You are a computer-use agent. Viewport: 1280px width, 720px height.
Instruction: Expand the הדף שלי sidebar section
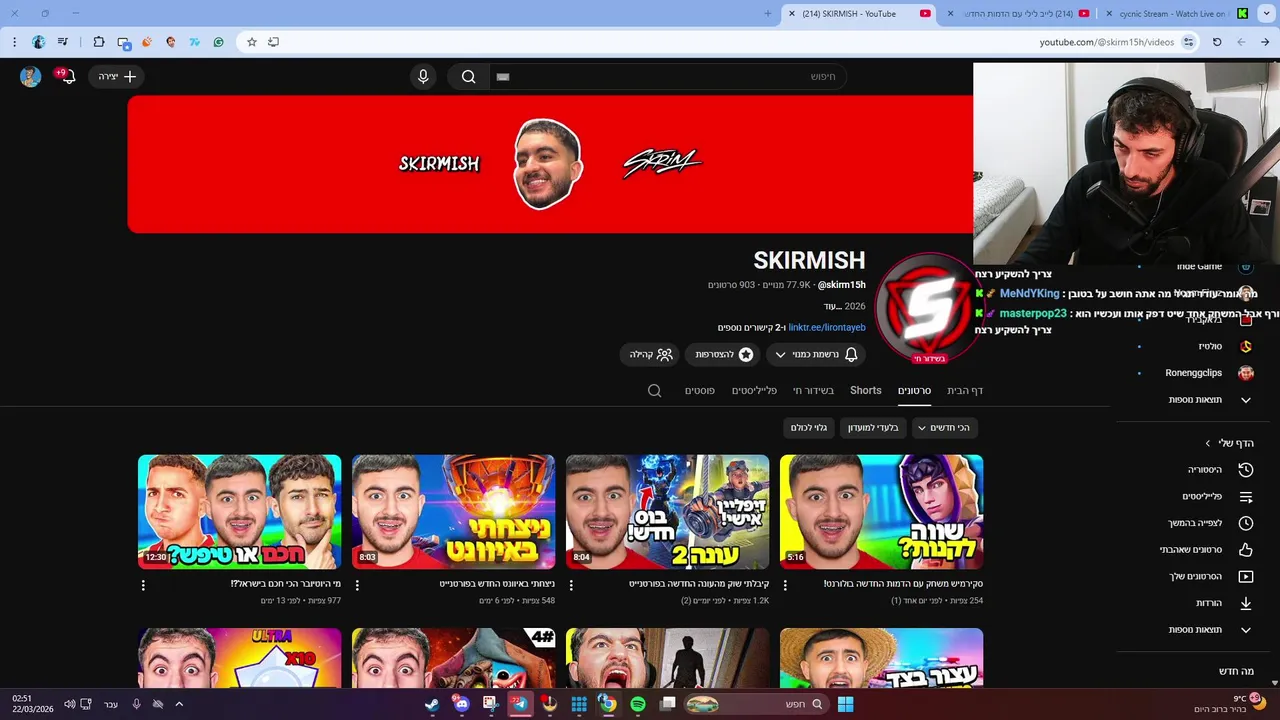click(x=1229, y=443)
